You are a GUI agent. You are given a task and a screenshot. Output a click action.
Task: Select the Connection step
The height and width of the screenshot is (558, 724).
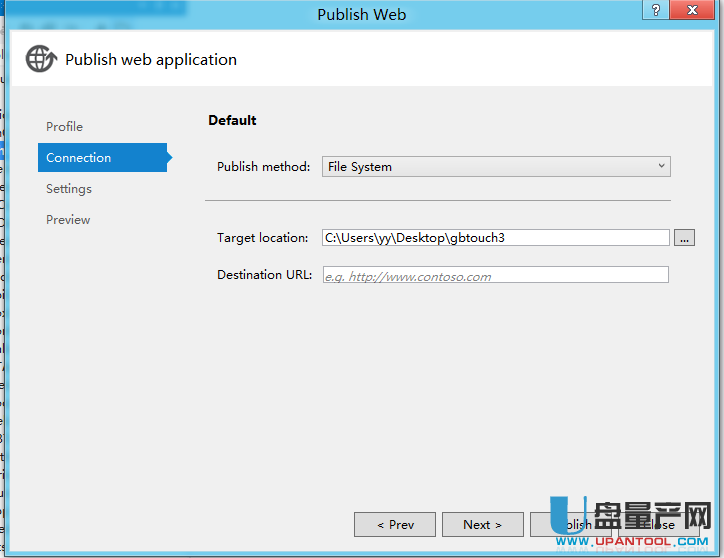[103, 158]
